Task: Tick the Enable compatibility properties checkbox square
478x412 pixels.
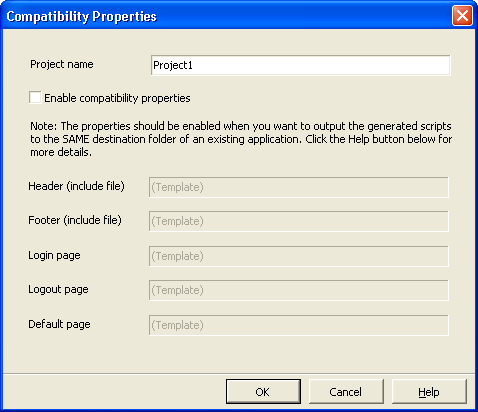Action: pos(35,98)
